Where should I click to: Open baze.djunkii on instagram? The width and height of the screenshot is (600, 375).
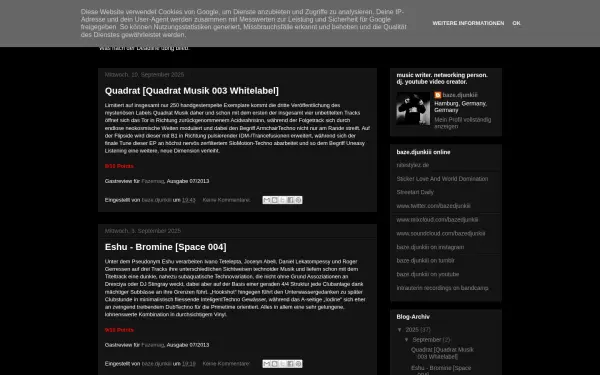[x=430, y=247]
